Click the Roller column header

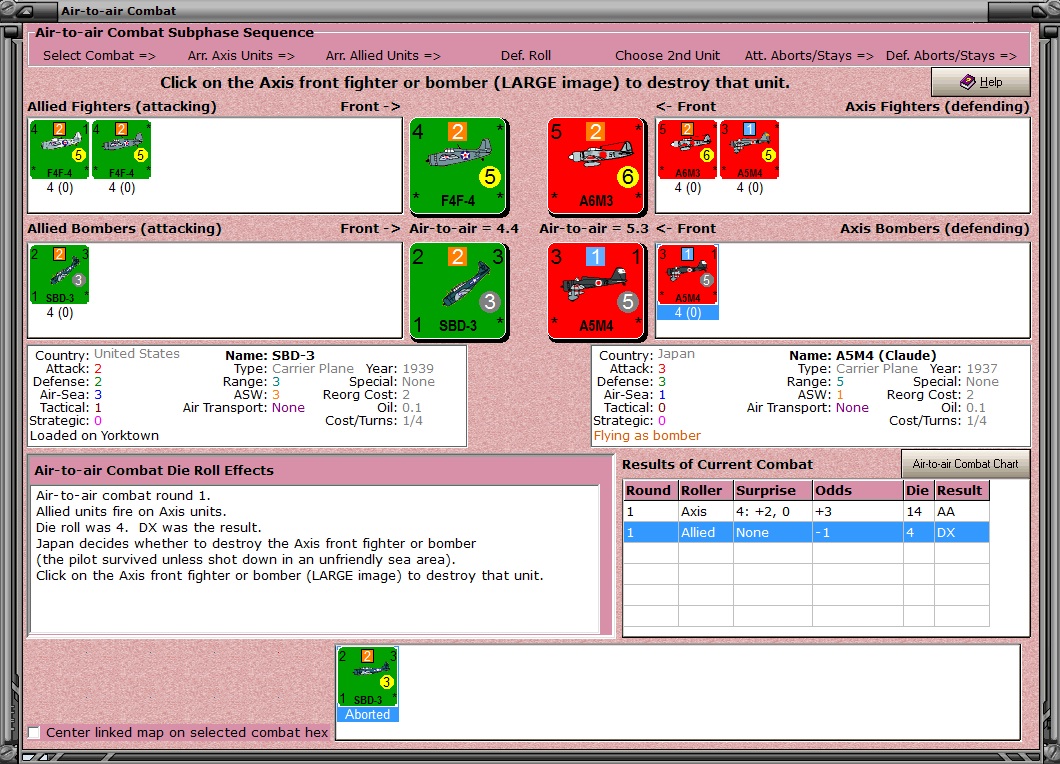[x=706, y=490]
